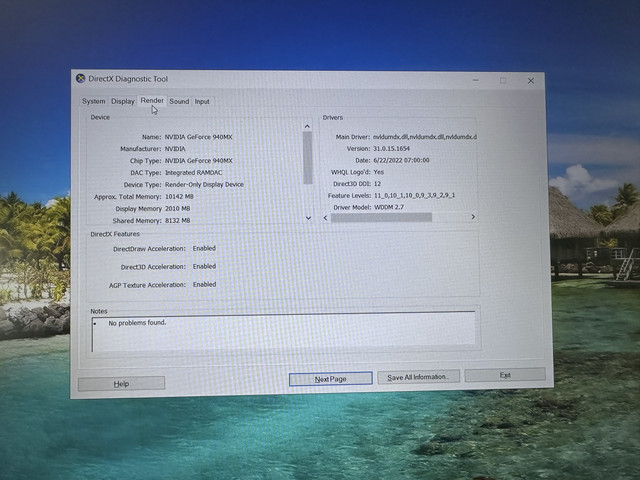The width and height of the screenshot is (640, 480).
Task: Click inside the Notes text box
Action: pos(284,331)
